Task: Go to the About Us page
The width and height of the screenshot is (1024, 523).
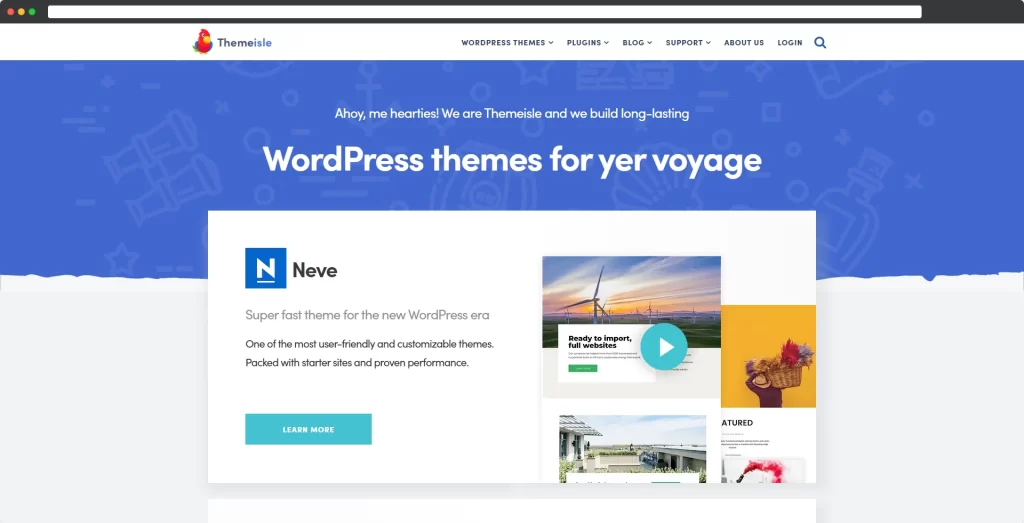Action: [x=744, y=42]
